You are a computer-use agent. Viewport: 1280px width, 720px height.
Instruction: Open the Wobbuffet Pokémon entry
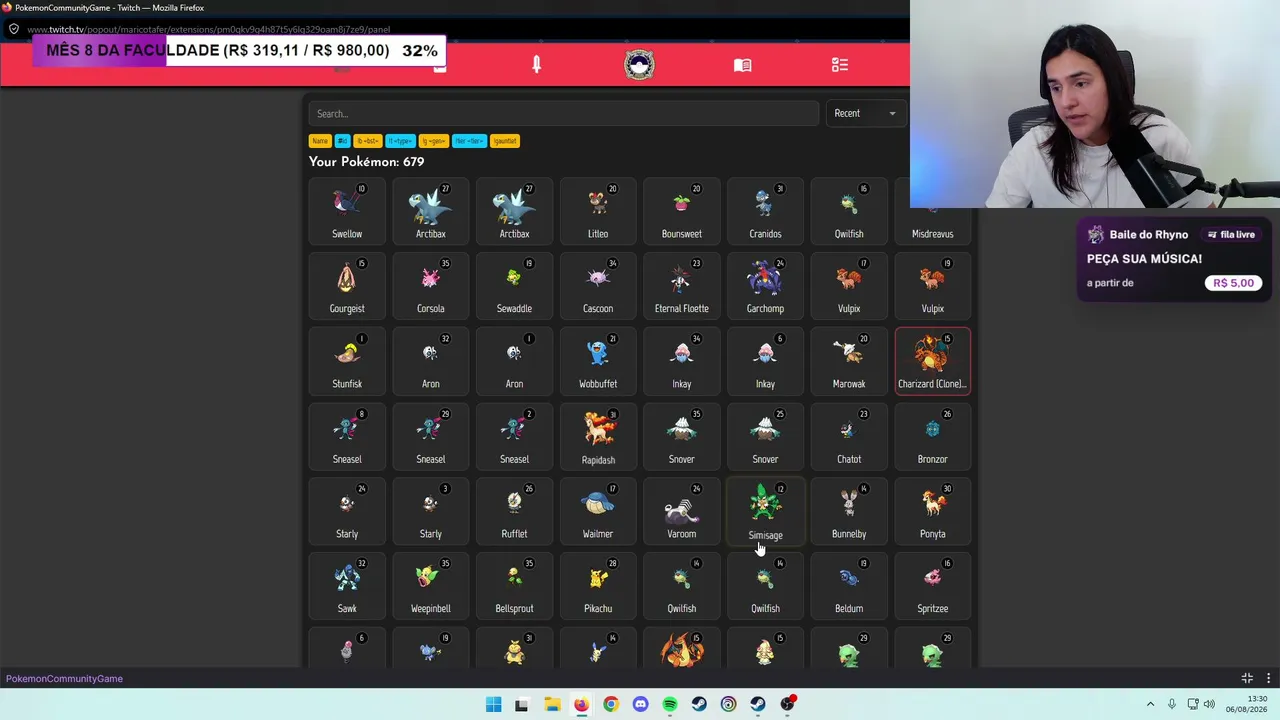(x=598, y=362)
